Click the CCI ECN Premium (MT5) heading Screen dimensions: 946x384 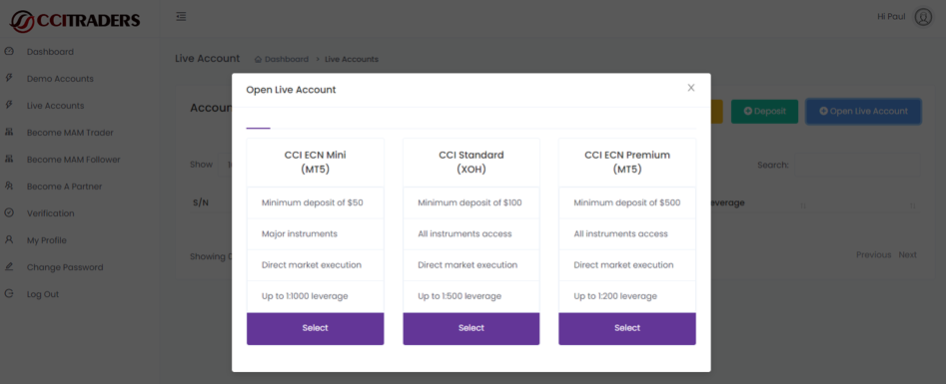click(627, 162)
